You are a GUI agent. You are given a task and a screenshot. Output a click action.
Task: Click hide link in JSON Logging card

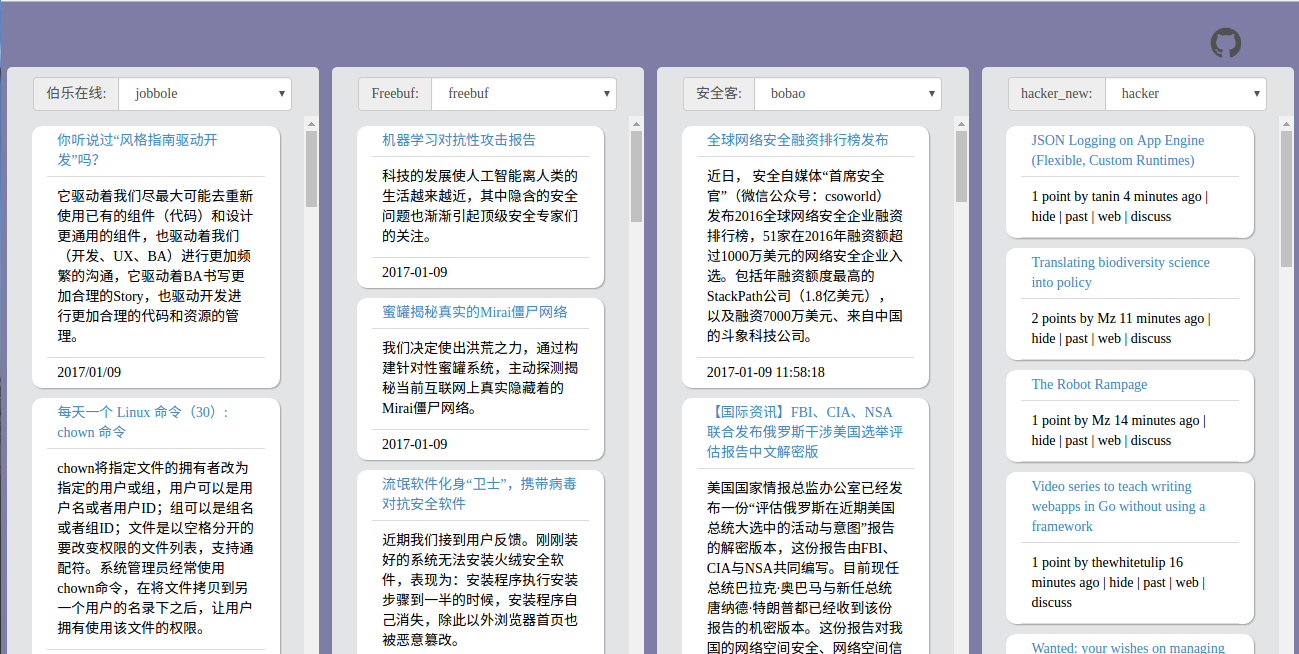pyautogui.click(x=1043, y=216)
